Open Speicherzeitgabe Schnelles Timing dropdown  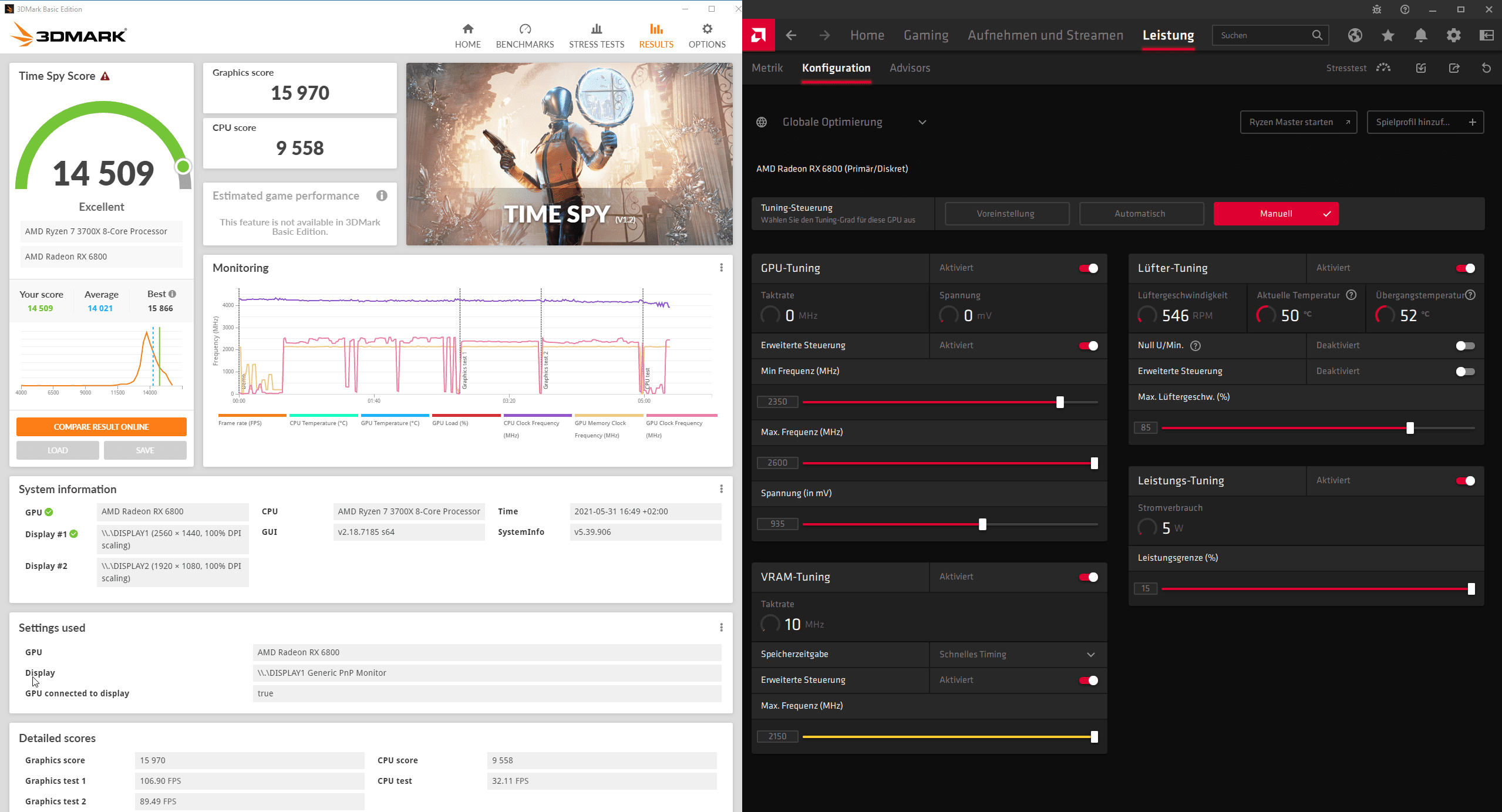tap(1018, 654)
